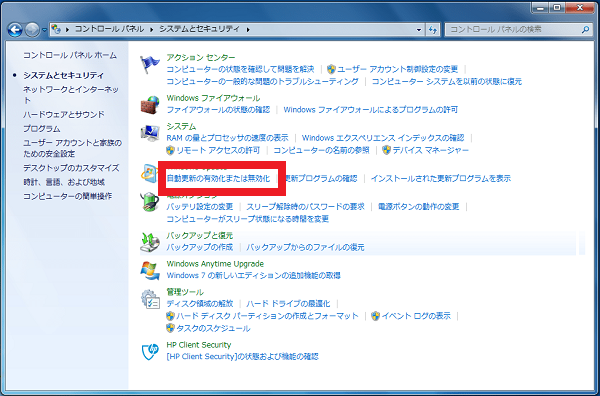
Task: Go back with the Back arrow button
Action: pos(15,29)
